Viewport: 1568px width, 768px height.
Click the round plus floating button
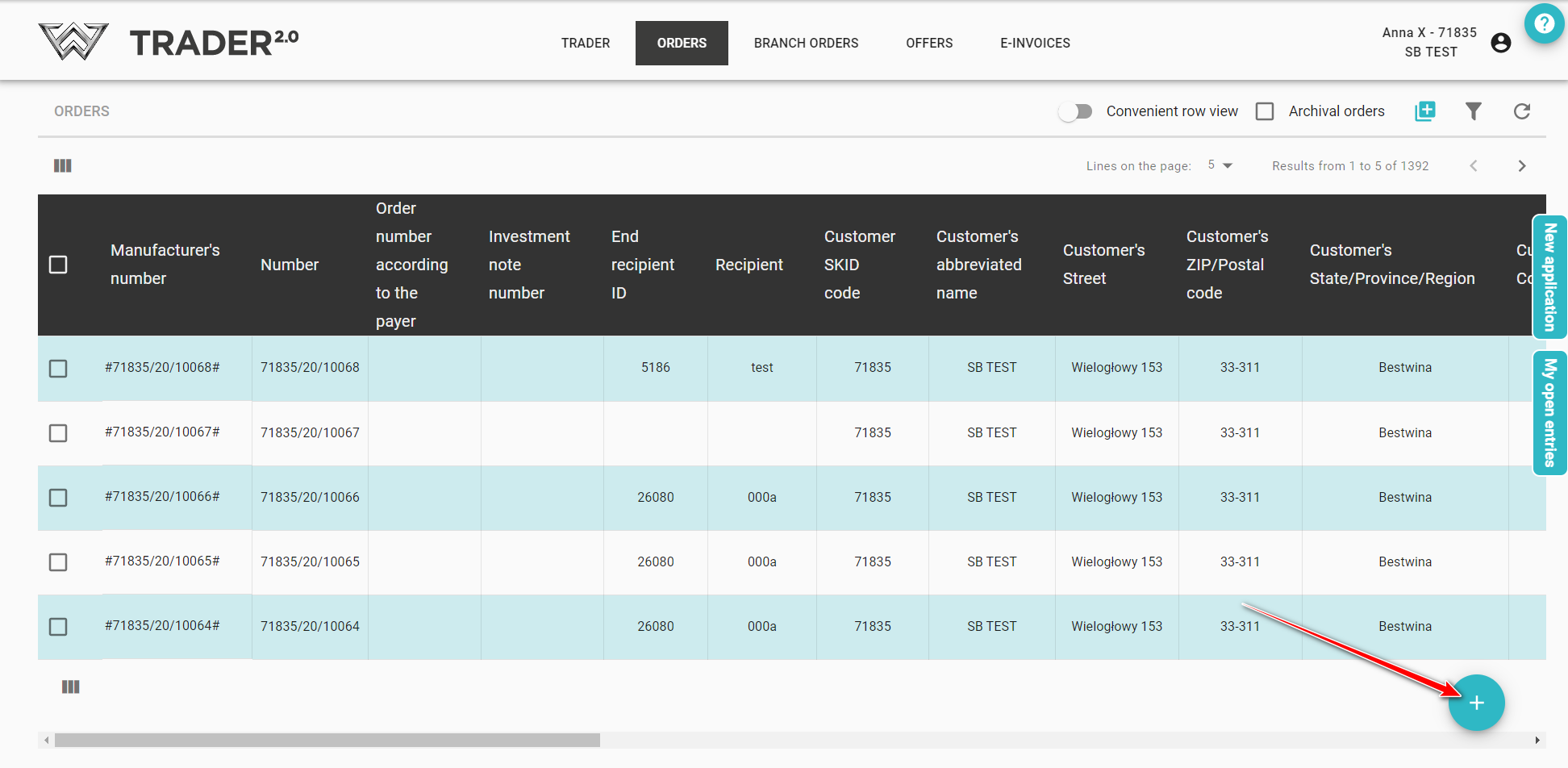pyautogui.click(x=1476, y=703)
